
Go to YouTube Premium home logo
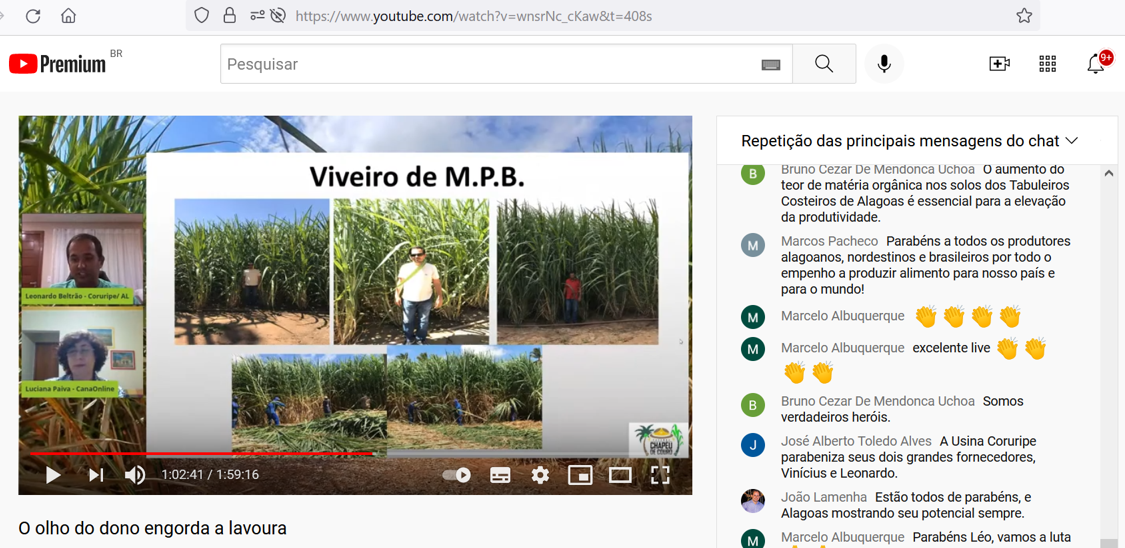(58, 64)
